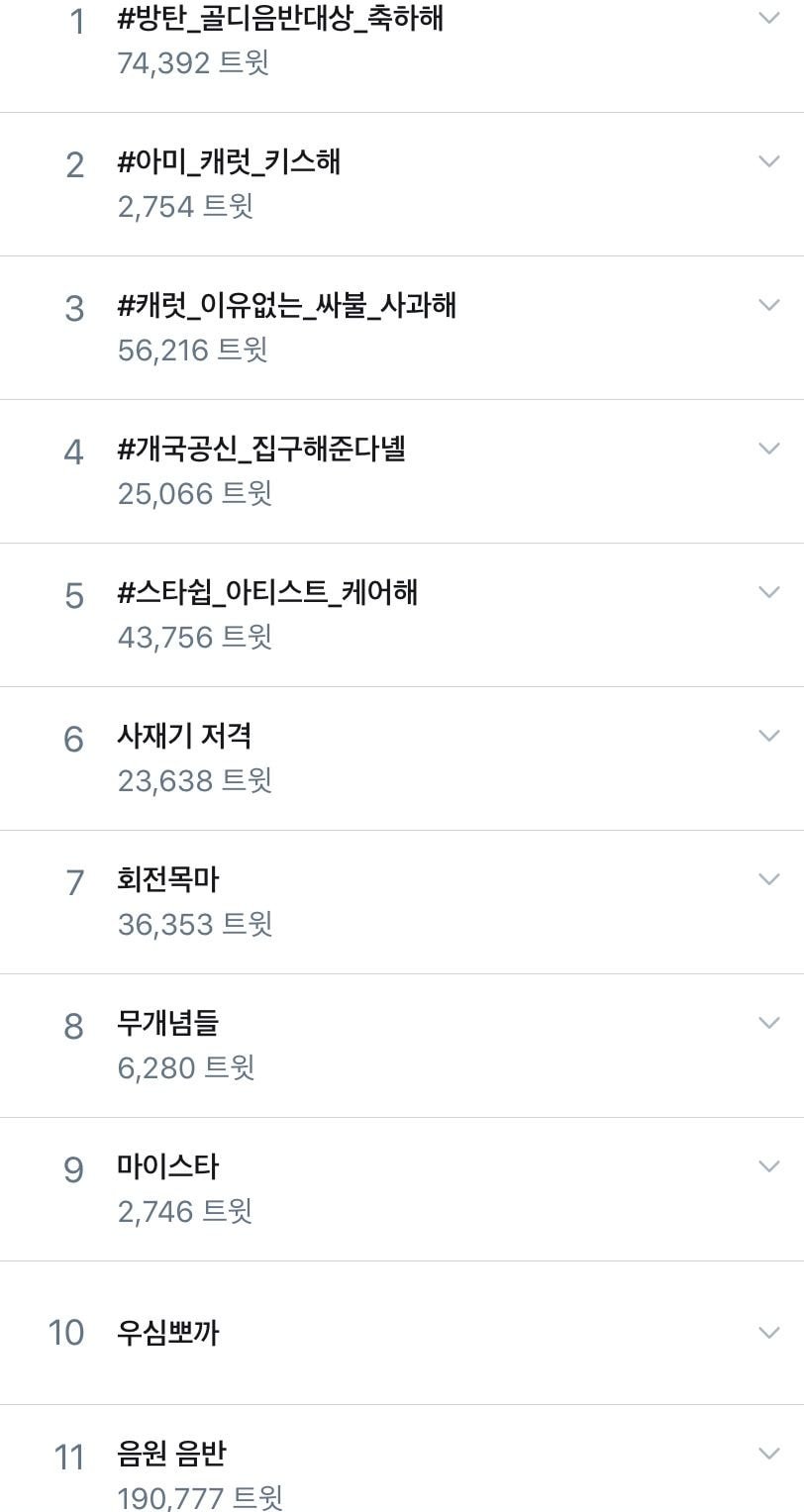View the 우심뽀까 trending topic
804x1512 pixels.
pos(167,1333)
